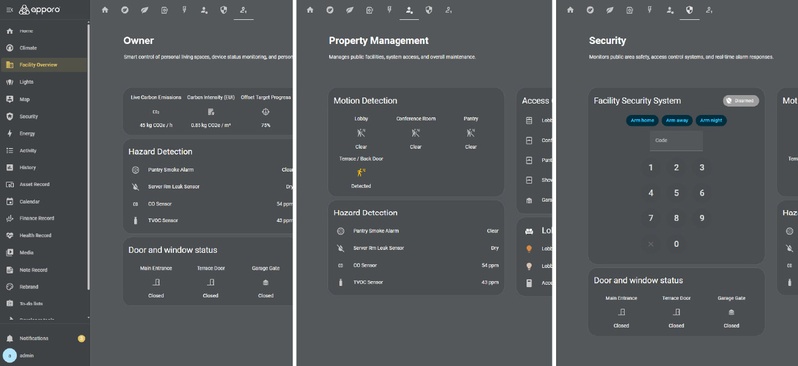Viewport: 798px width, 366px height.
Task: Click Main Entrance door icon in Owner view
Action: (156, 282)
